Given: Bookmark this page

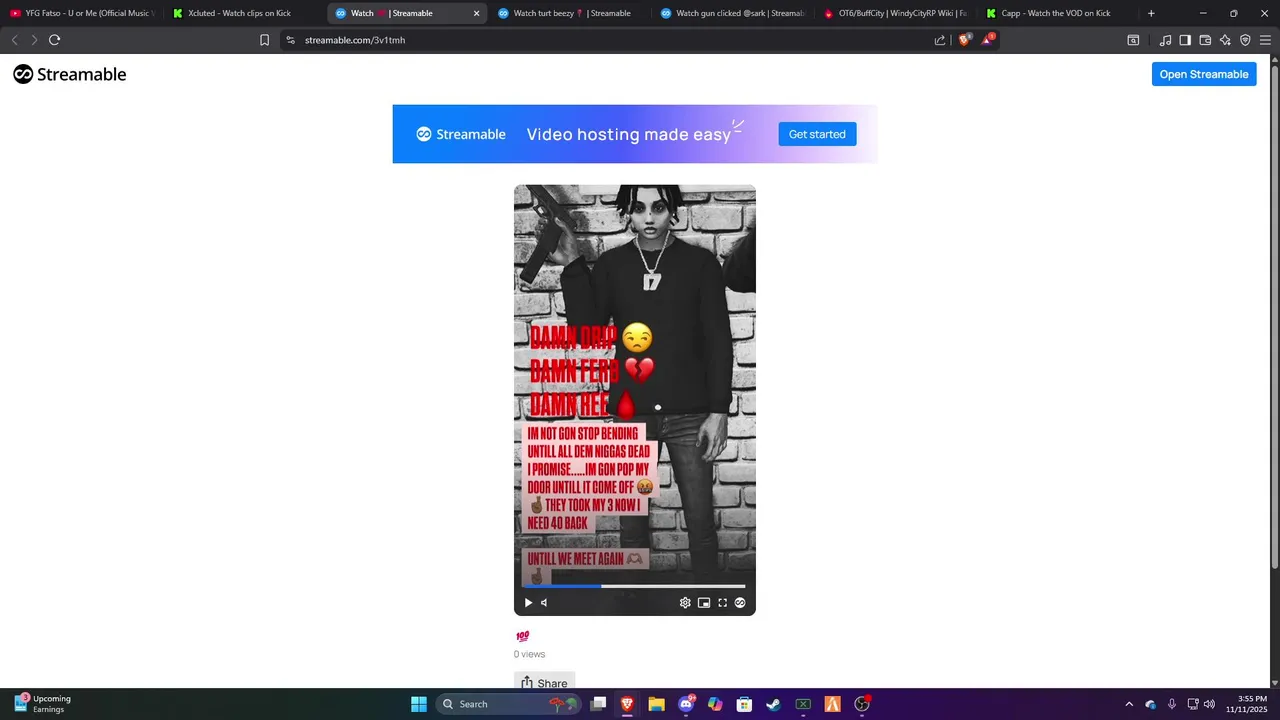Looking at the screenshot, I should pyautogui.click(x=264, y=40).
